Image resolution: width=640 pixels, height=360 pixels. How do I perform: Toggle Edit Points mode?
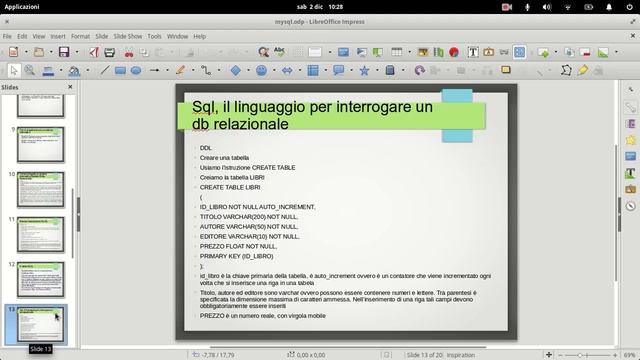point(566,70)
